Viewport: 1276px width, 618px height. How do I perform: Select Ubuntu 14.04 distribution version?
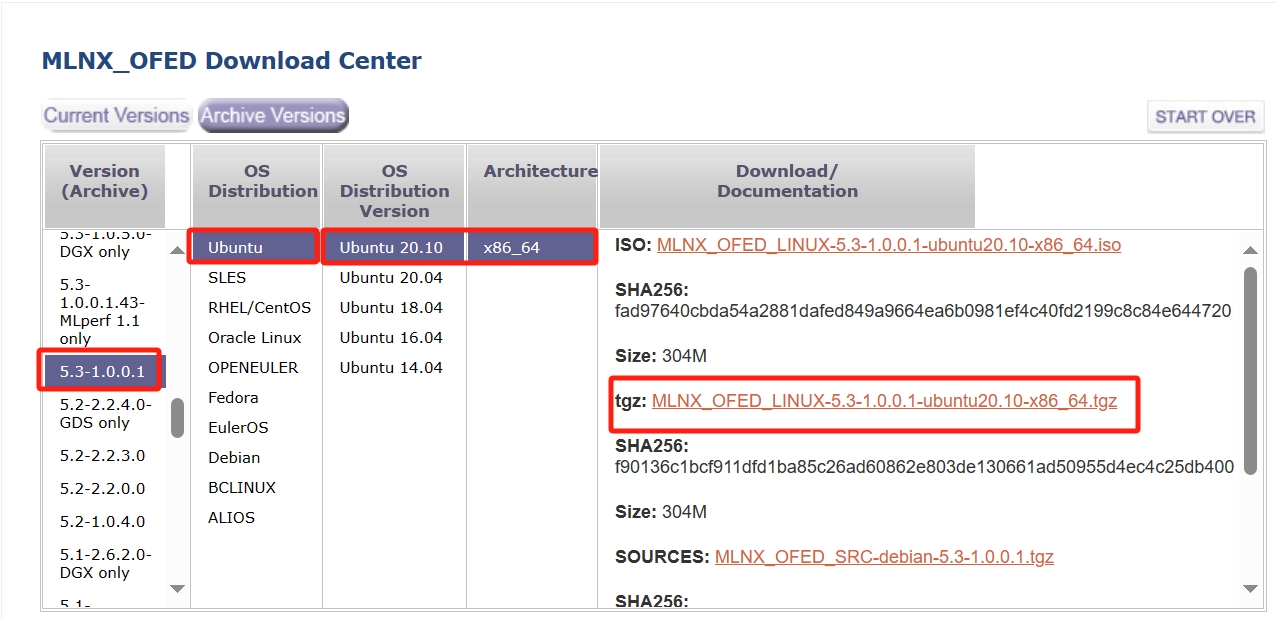tap(391, 367)
